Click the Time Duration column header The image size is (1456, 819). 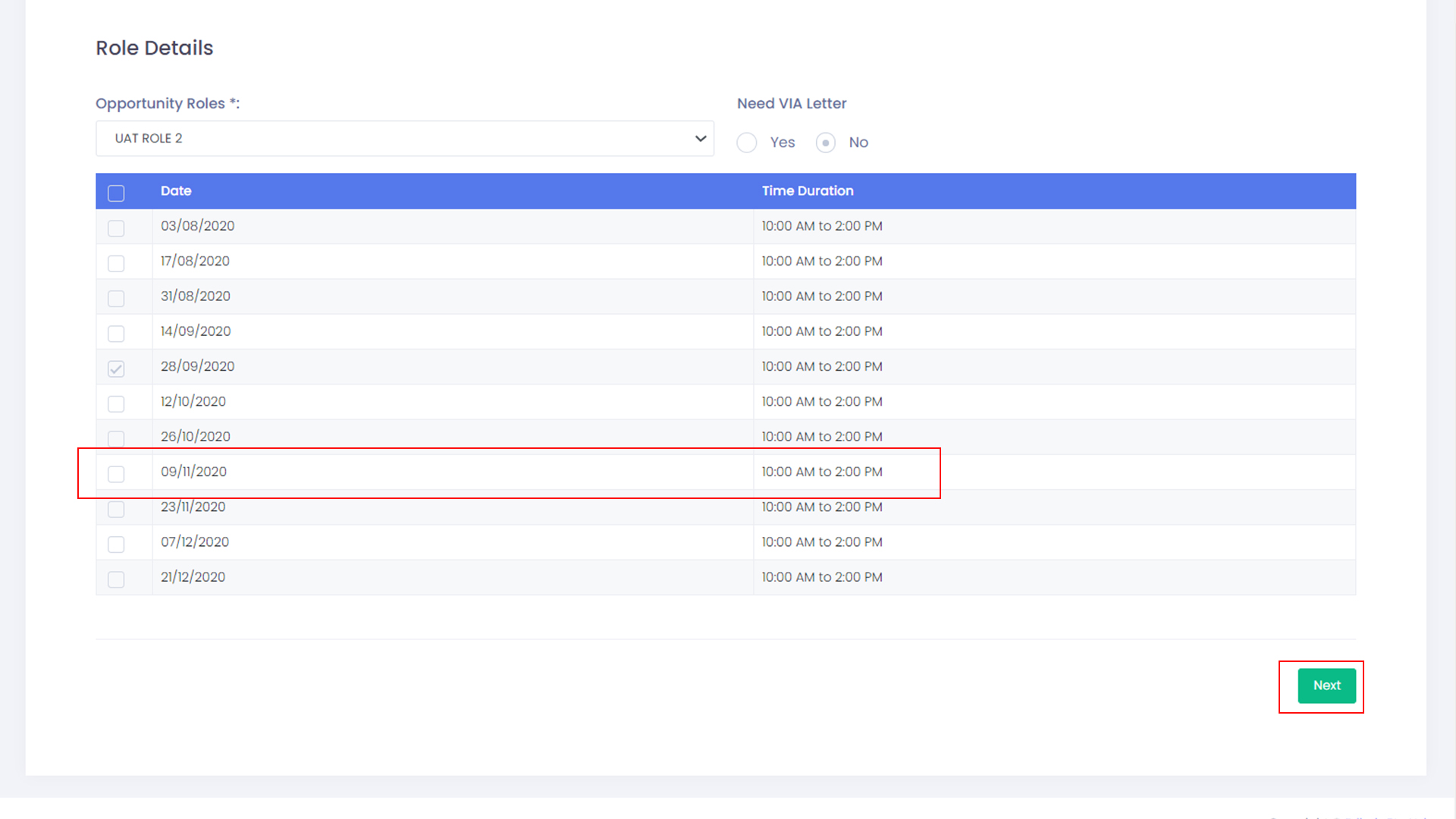pos(808,191)
